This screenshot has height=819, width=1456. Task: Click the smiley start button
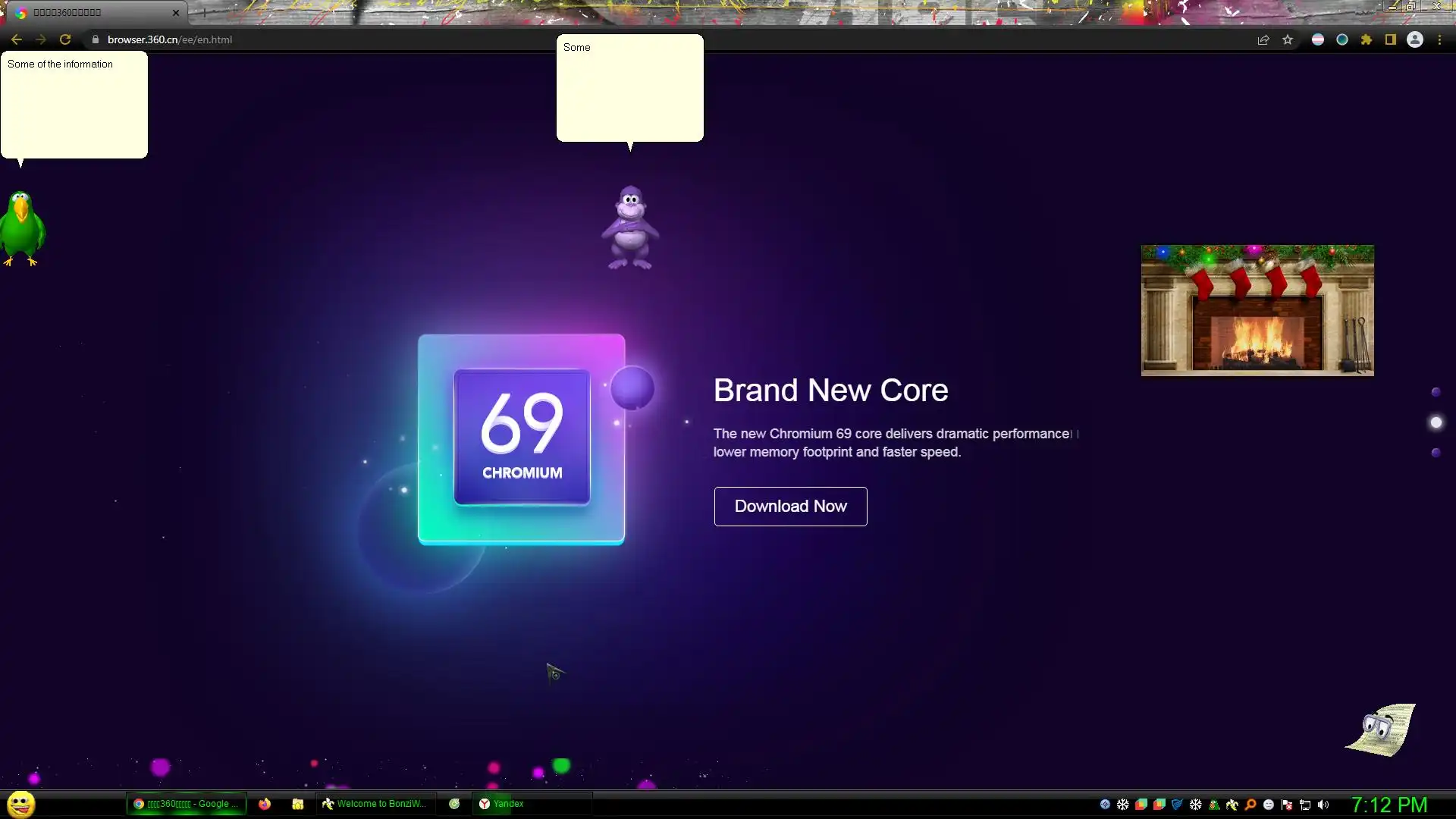coord(21,803)
